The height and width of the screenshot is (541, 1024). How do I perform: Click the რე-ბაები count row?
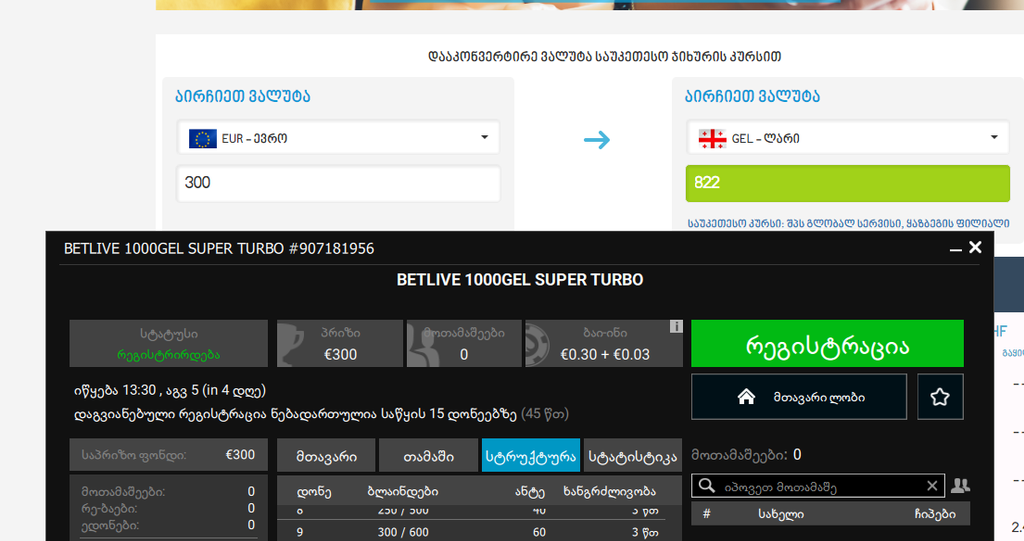coord(168,508)
